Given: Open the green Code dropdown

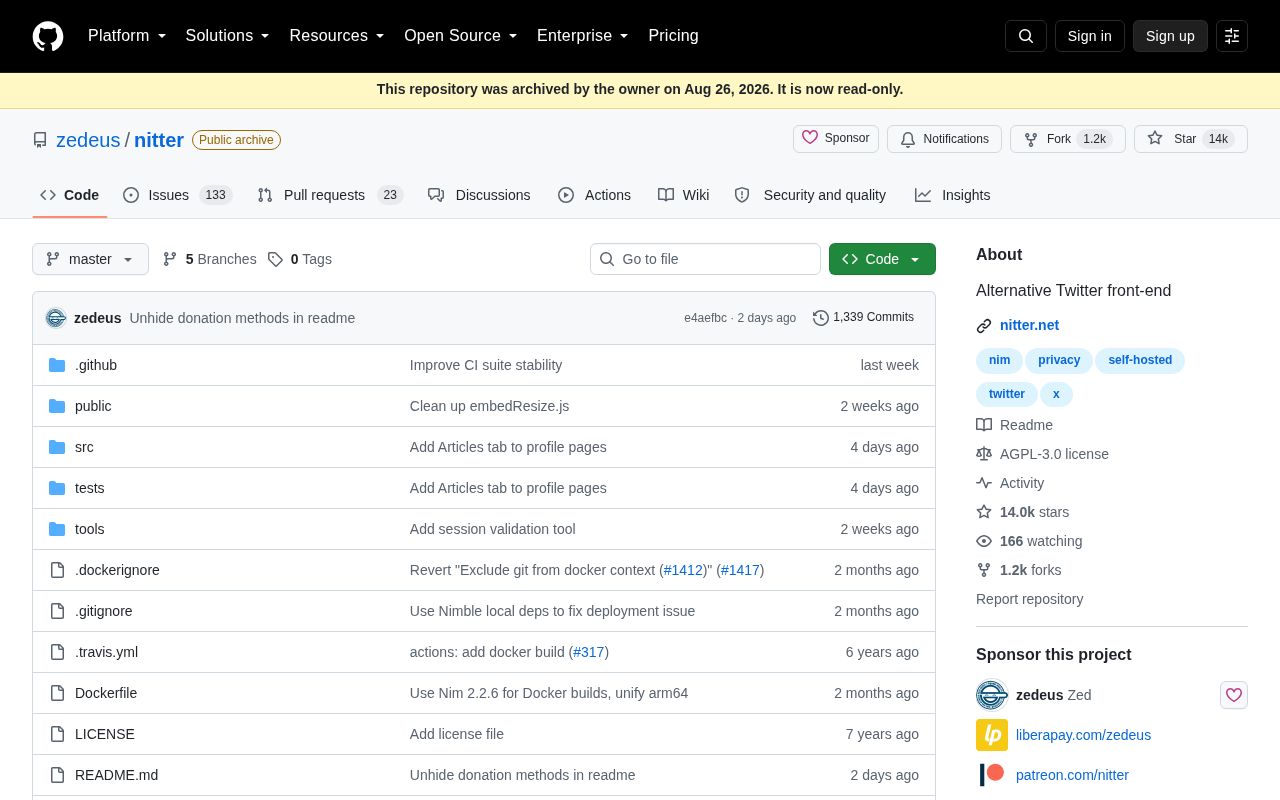Looking at the screenshot, I should pos(882,259).
